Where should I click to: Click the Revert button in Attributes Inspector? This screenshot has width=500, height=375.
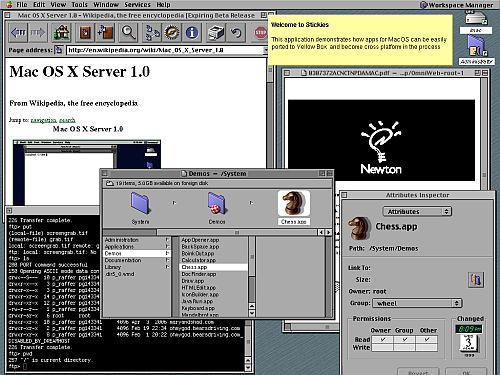[418, 371]
